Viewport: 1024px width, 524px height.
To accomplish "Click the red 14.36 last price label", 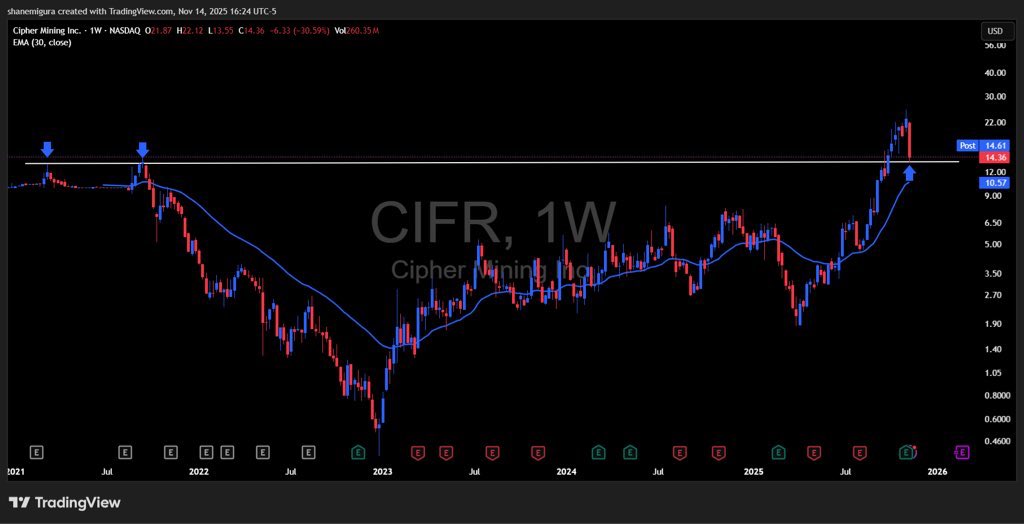I will pos(995,157).
